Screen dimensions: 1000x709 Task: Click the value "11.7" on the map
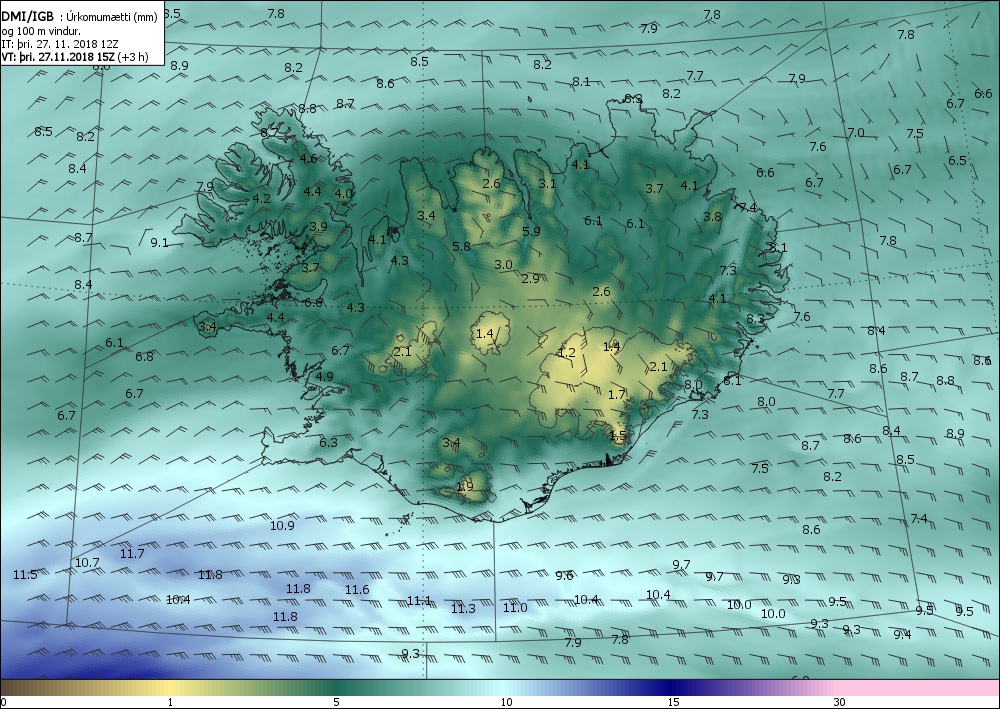click(132, 553)
